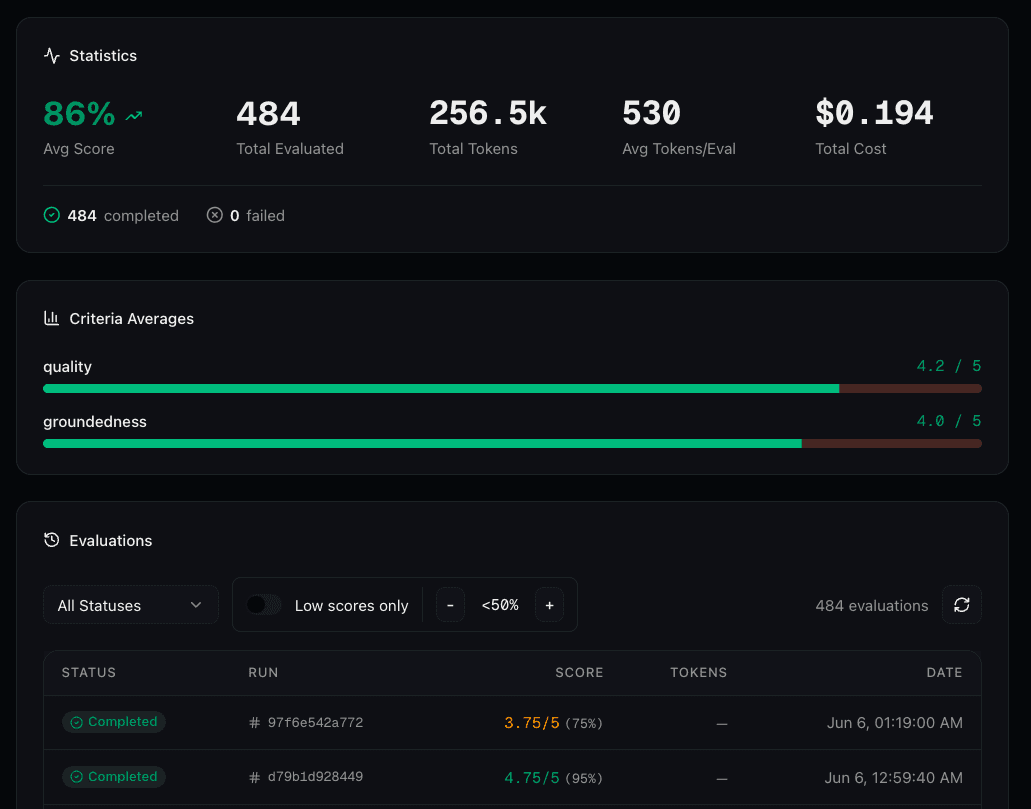Click the Jun 6, 12:59:40 AM date
1031x809 pixels.
[894, 777]
